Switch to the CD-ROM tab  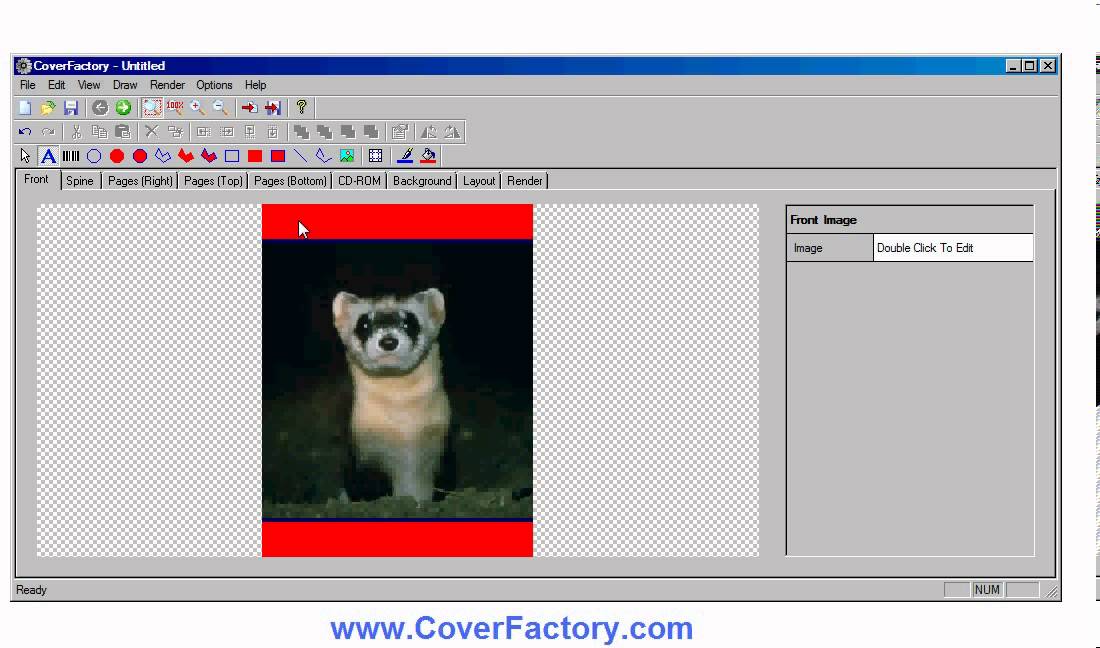359,181
